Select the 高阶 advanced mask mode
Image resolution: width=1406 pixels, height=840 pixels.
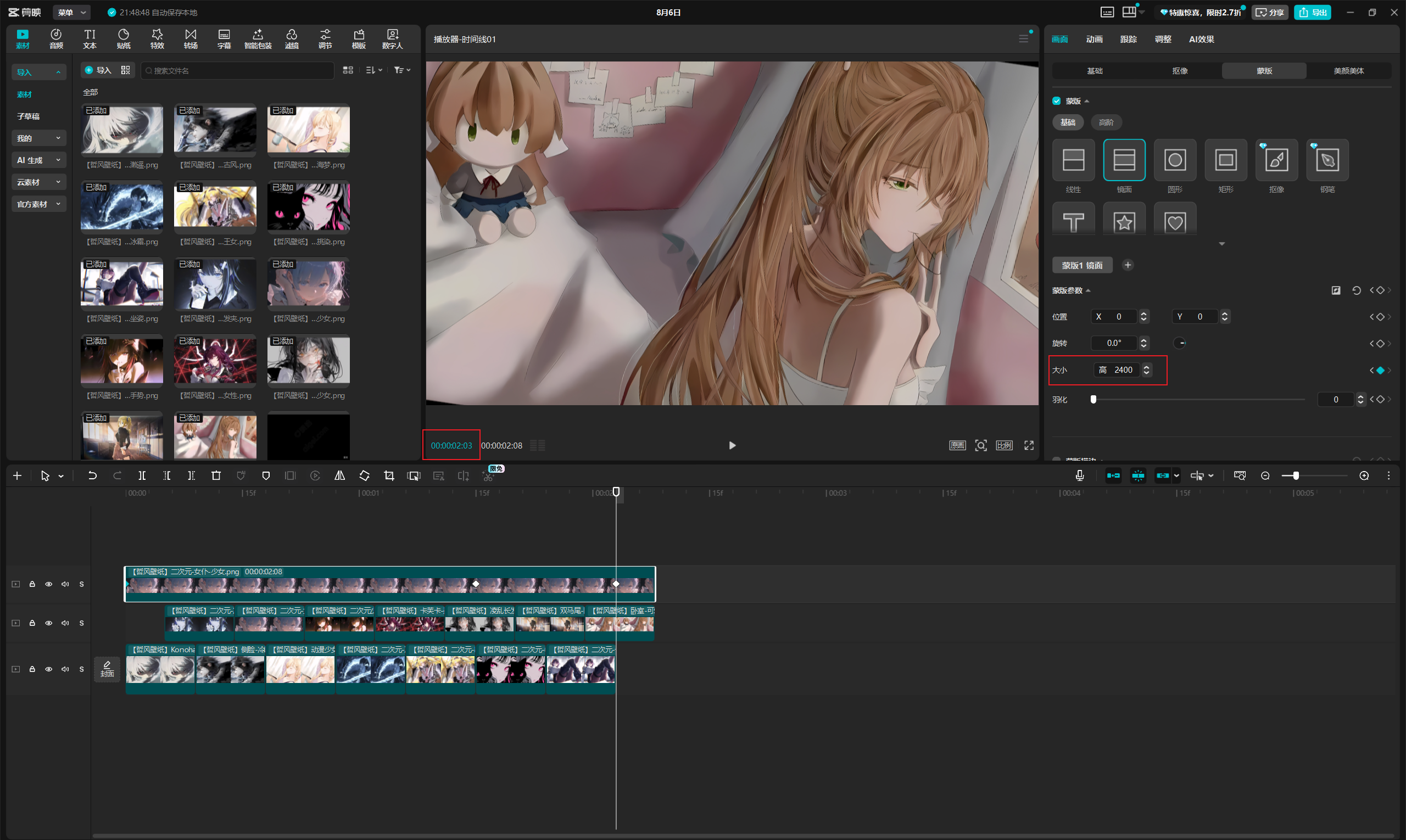[1106, 122]
